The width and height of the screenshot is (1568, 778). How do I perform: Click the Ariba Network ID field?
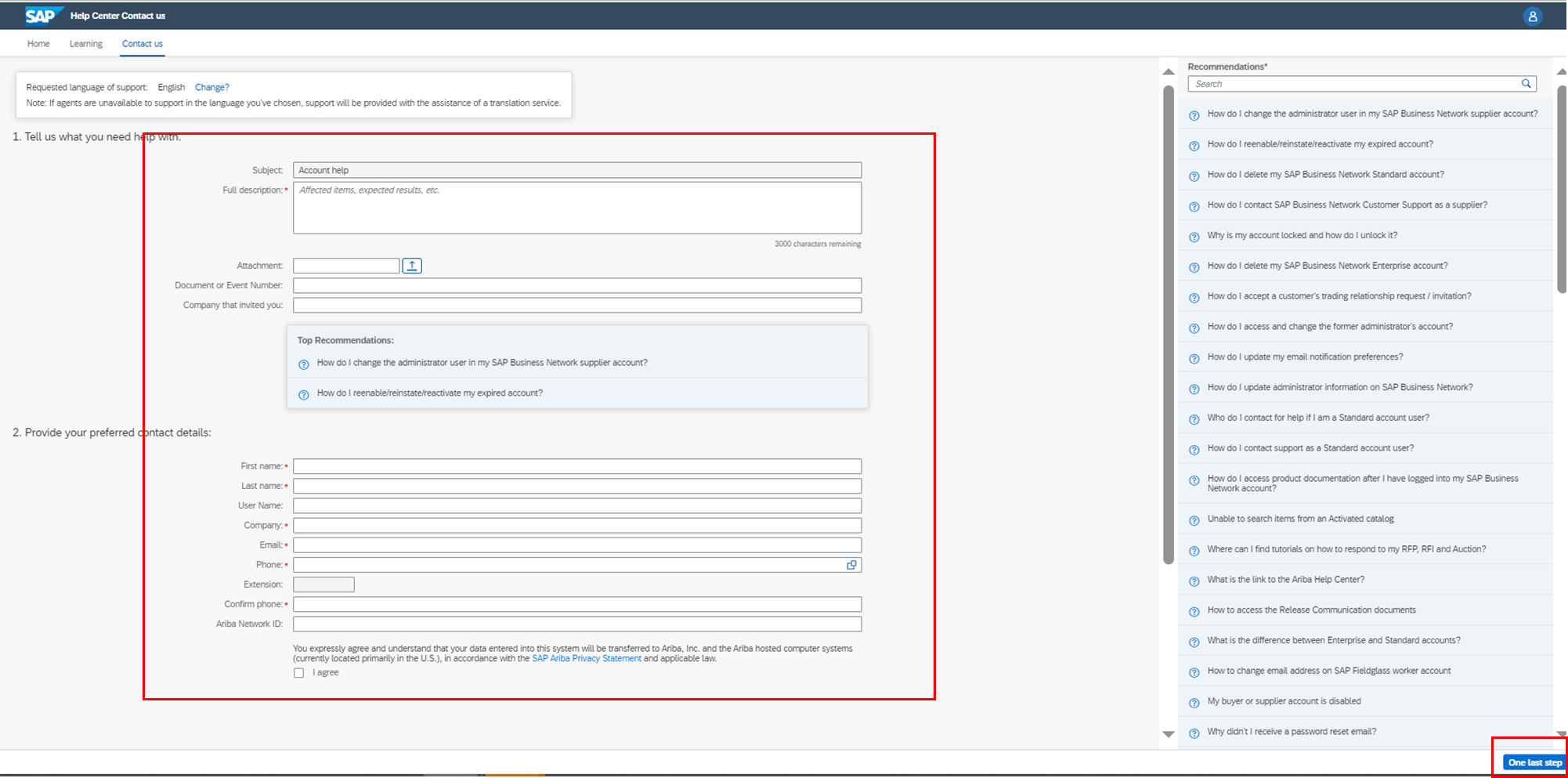coord(577,624)
